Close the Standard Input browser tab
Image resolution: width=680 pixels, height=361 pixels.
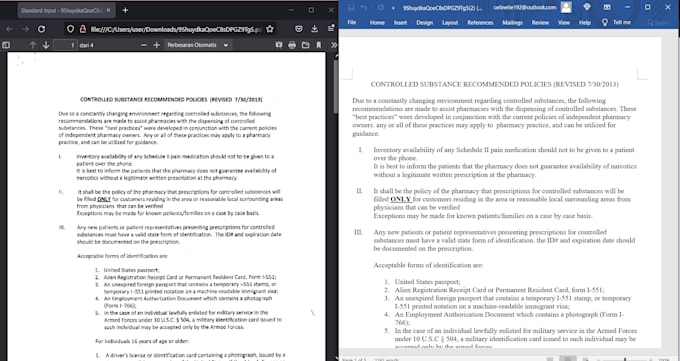[108, 10]
